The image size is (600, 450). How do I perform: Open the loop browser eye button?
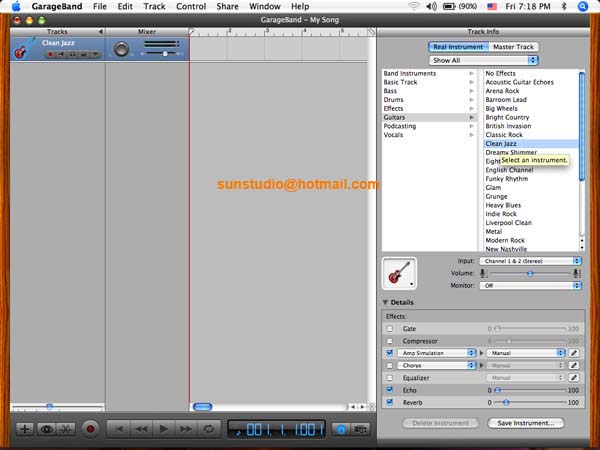[x=47, y=429]
